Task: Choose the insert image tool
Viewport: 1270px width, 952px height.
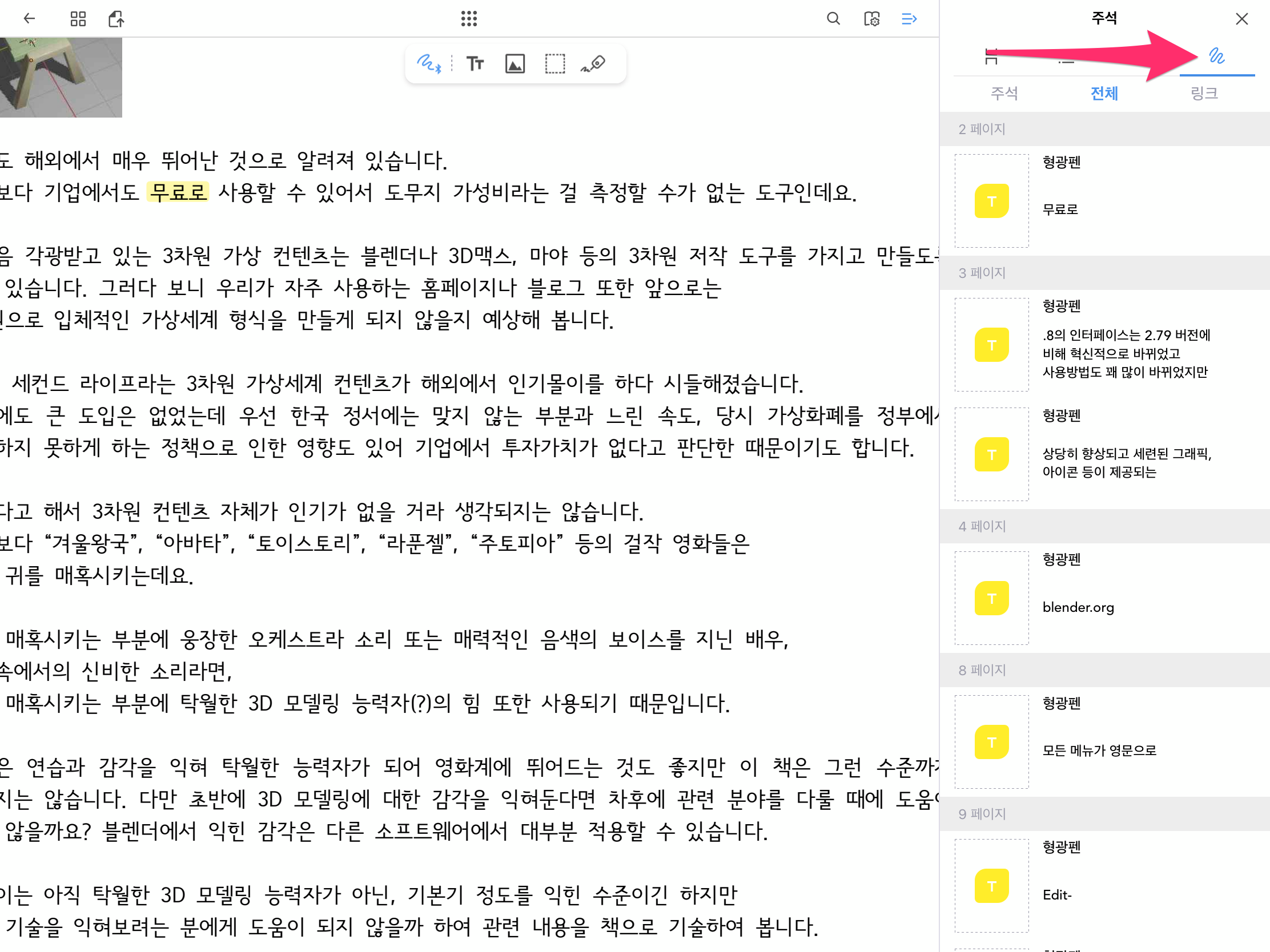Action: coord(515,63)
